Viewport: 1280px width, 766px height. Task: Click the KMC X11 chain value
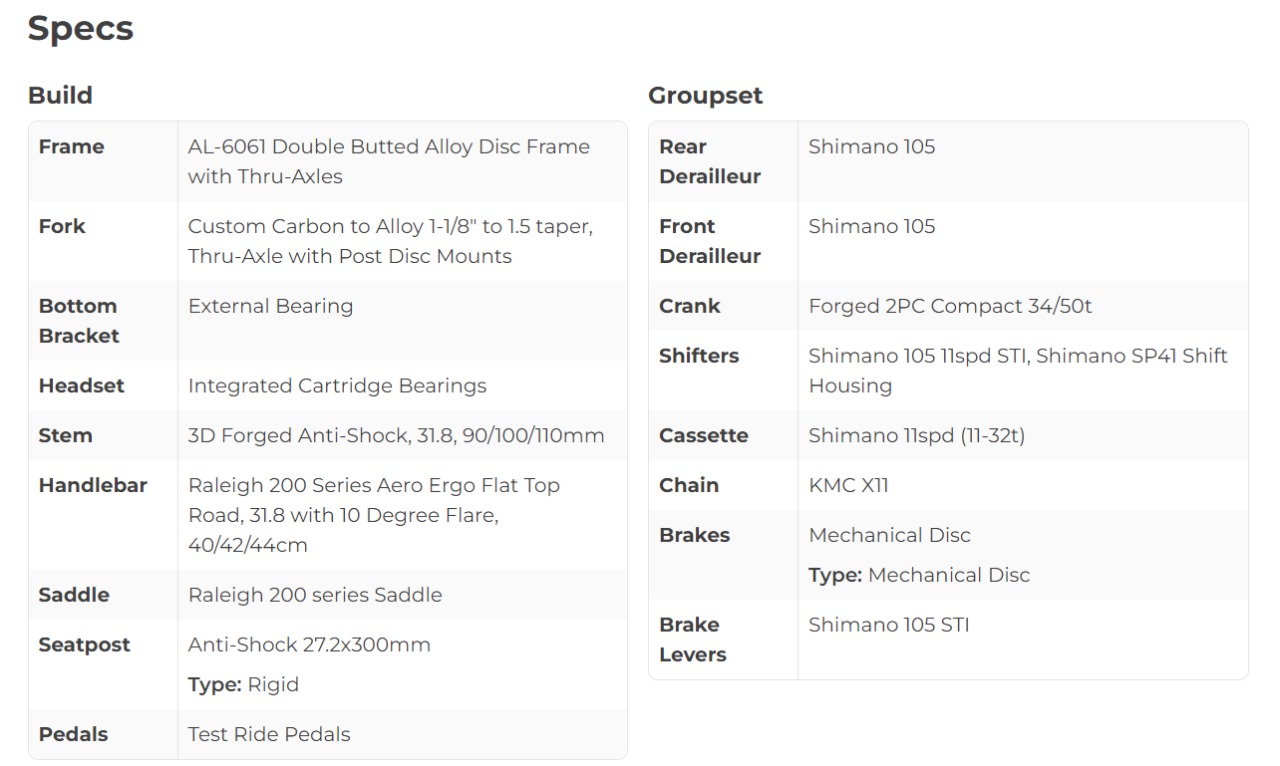click(848, 486)
